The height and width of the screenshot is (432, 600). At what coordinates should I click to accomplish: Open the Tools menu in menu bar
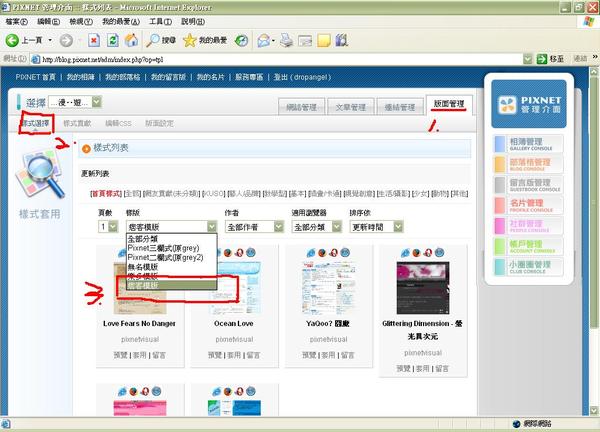[160, 21]
